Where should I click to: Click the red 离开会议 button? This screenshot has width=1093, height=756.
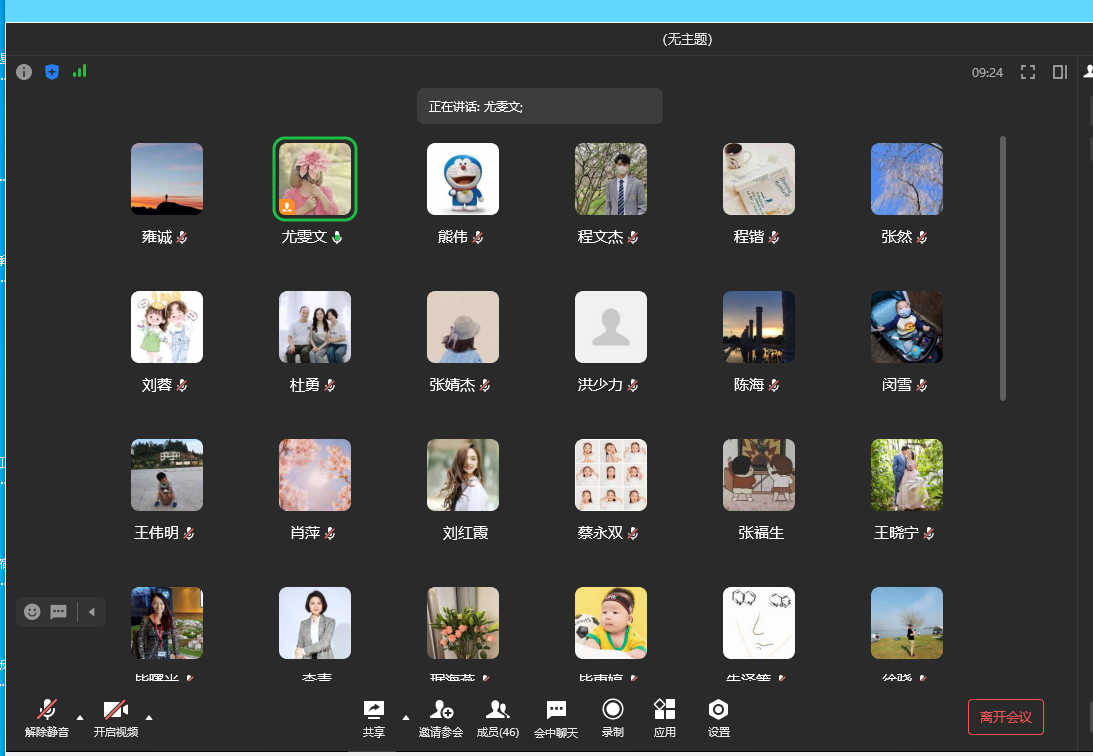1005,716
